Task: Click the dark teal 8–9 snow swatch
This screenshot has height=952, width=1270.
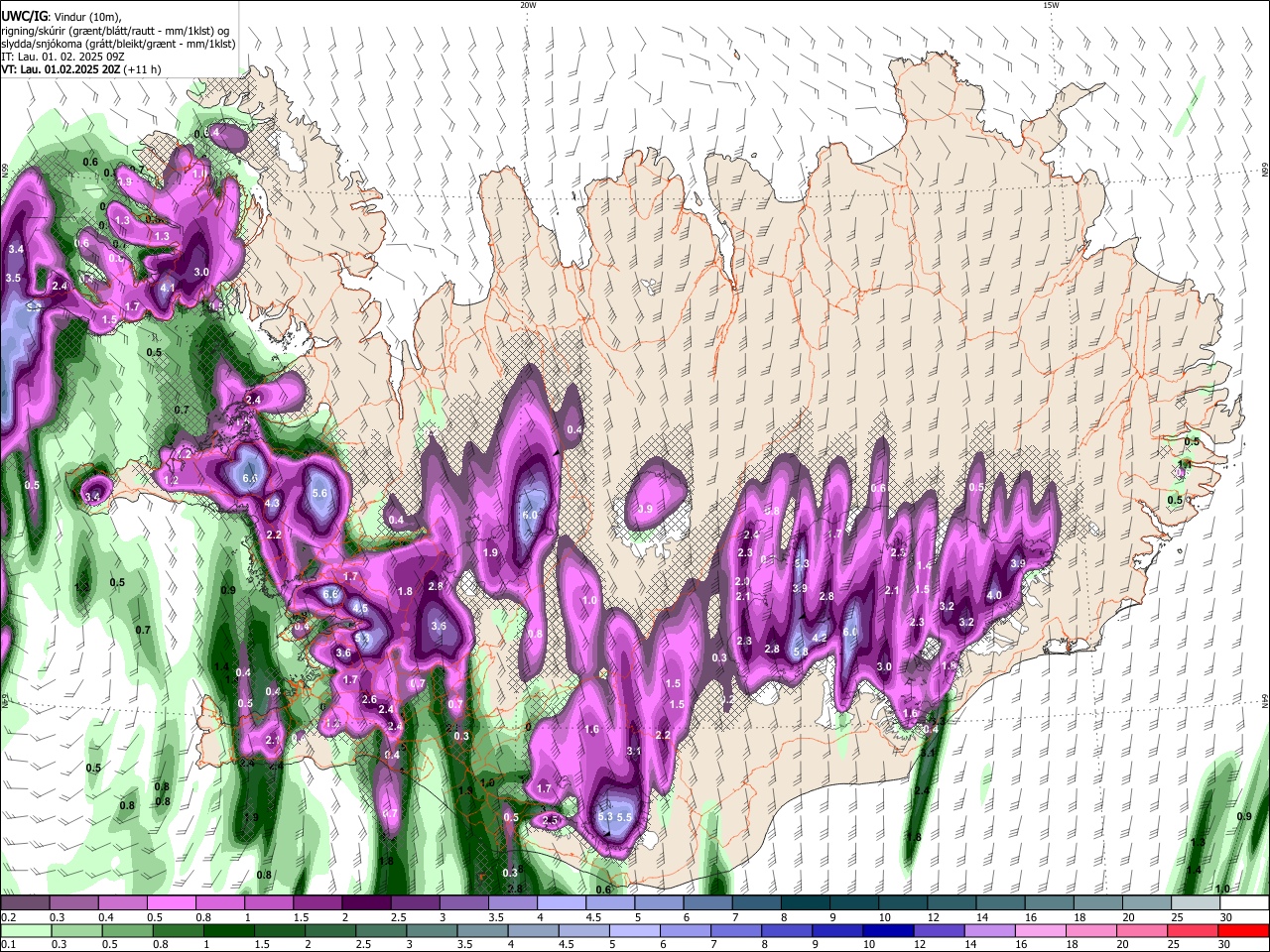Action: [805, 903]
